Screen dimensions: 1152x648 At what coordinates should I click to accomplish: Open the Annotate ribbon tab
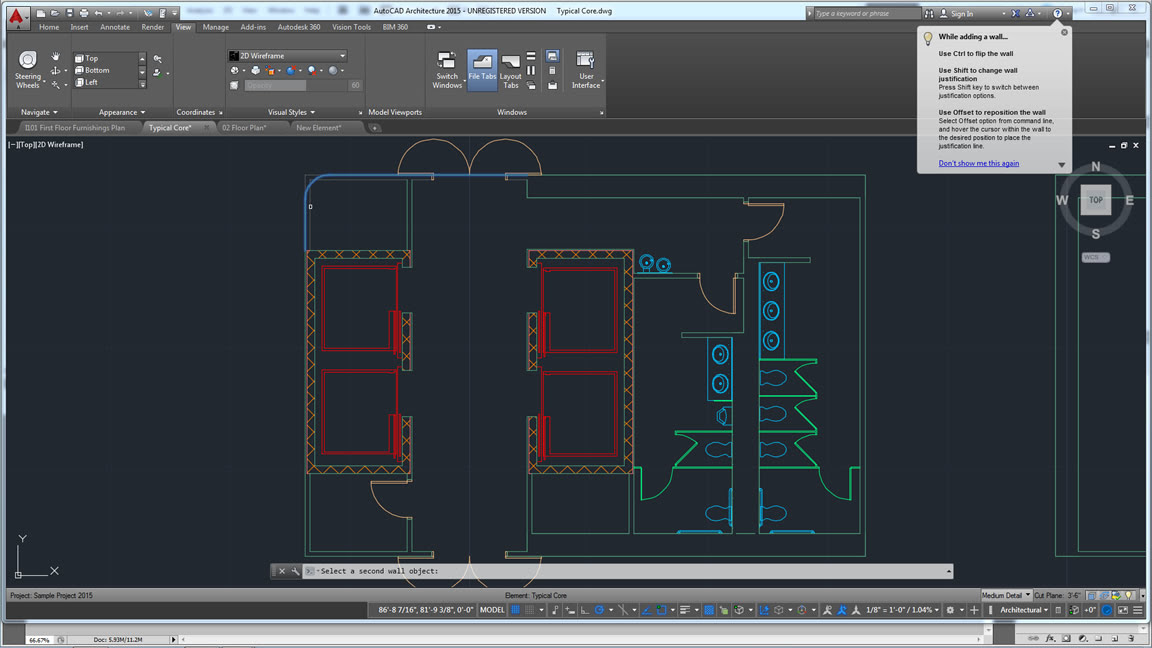pos(115,27)
